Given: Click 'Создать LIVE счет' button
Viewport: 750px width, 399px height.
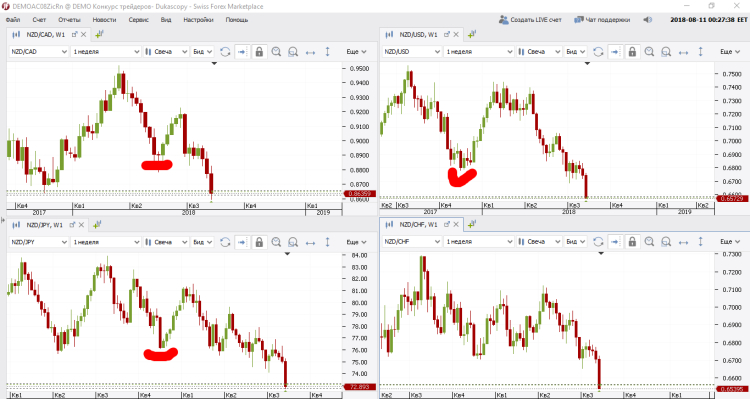Looking at the screenshot, I should [530, 20].
